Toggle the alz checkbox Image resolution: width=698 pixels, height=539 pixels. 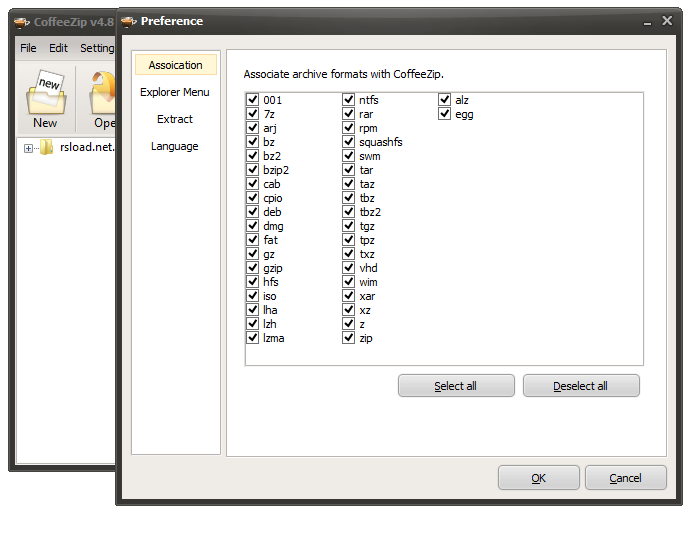445,99
